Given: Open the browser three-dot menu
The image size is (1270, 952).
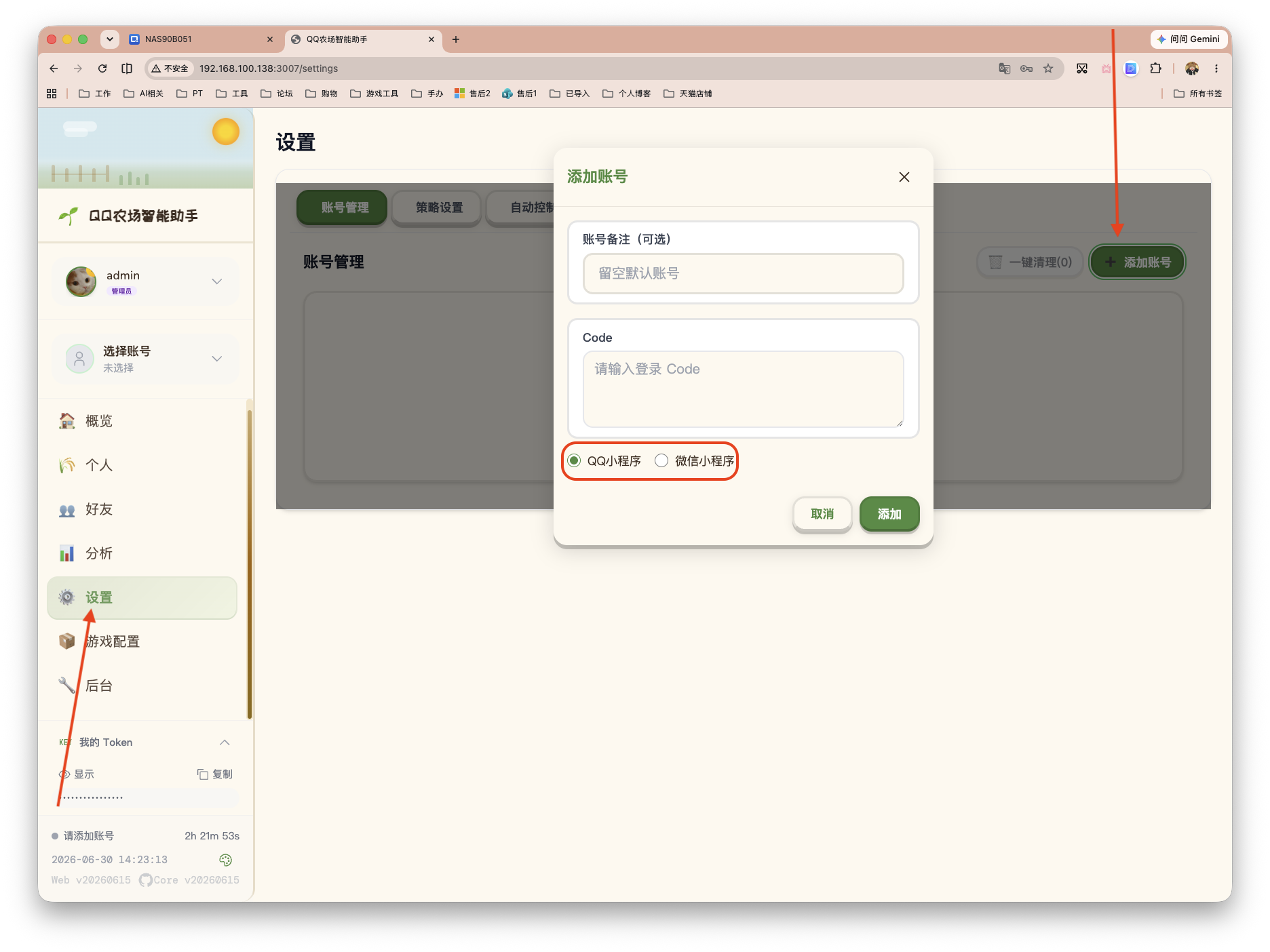Looking at the screenshot, I should 1216,68.
